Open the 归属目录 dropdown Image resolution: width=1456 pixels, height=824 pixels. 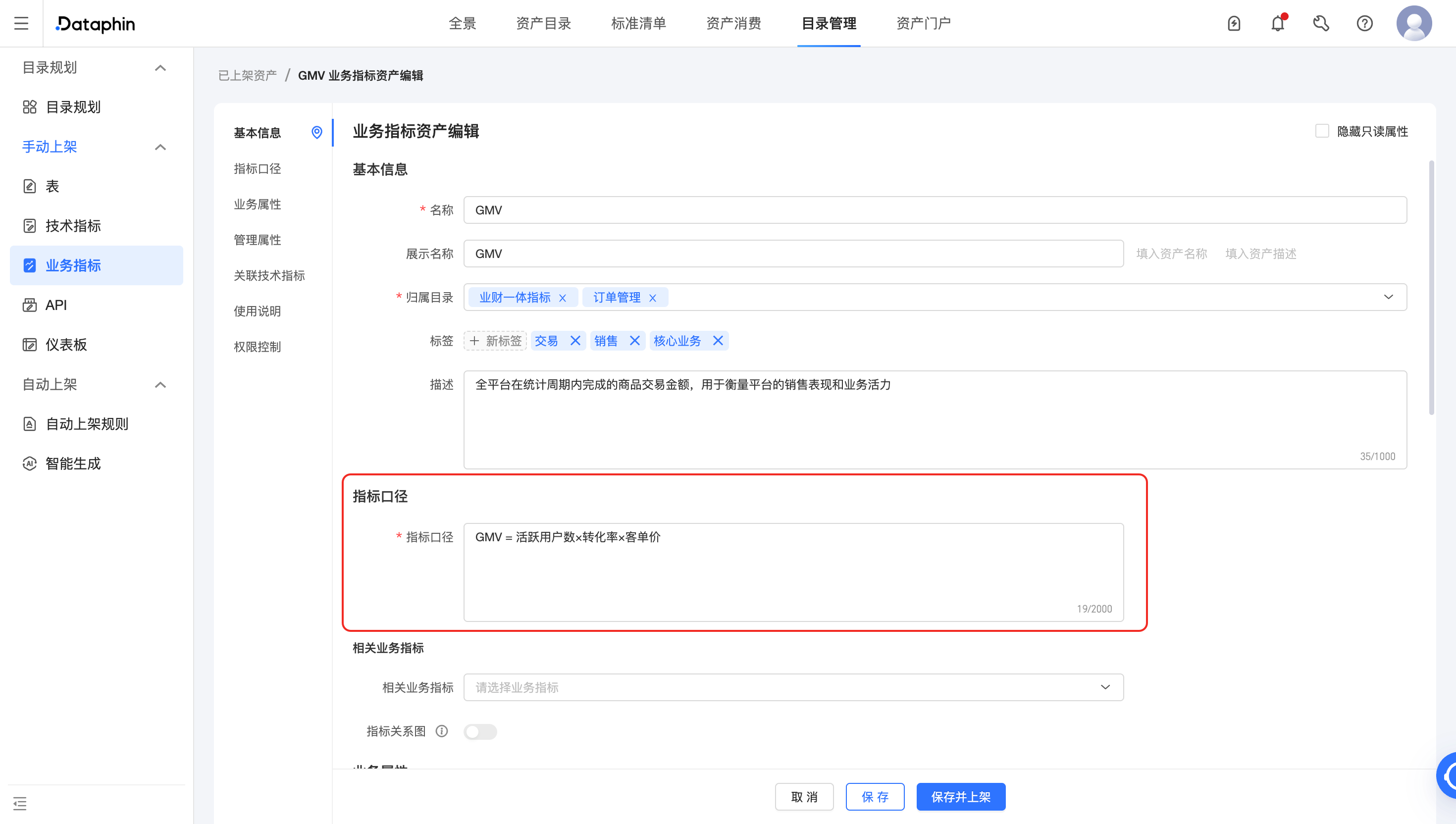point(1389,297)
